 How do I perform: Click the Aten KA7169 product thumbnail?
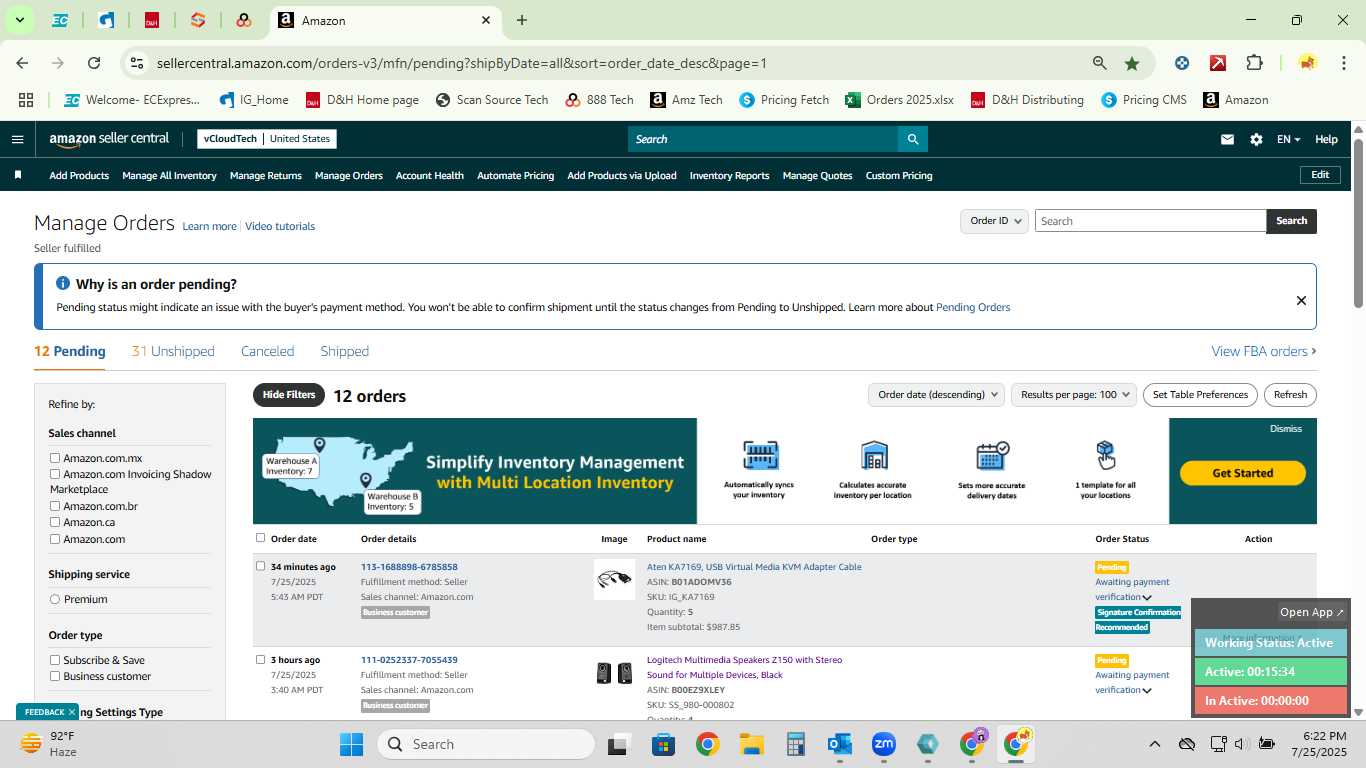coord(614,579)
